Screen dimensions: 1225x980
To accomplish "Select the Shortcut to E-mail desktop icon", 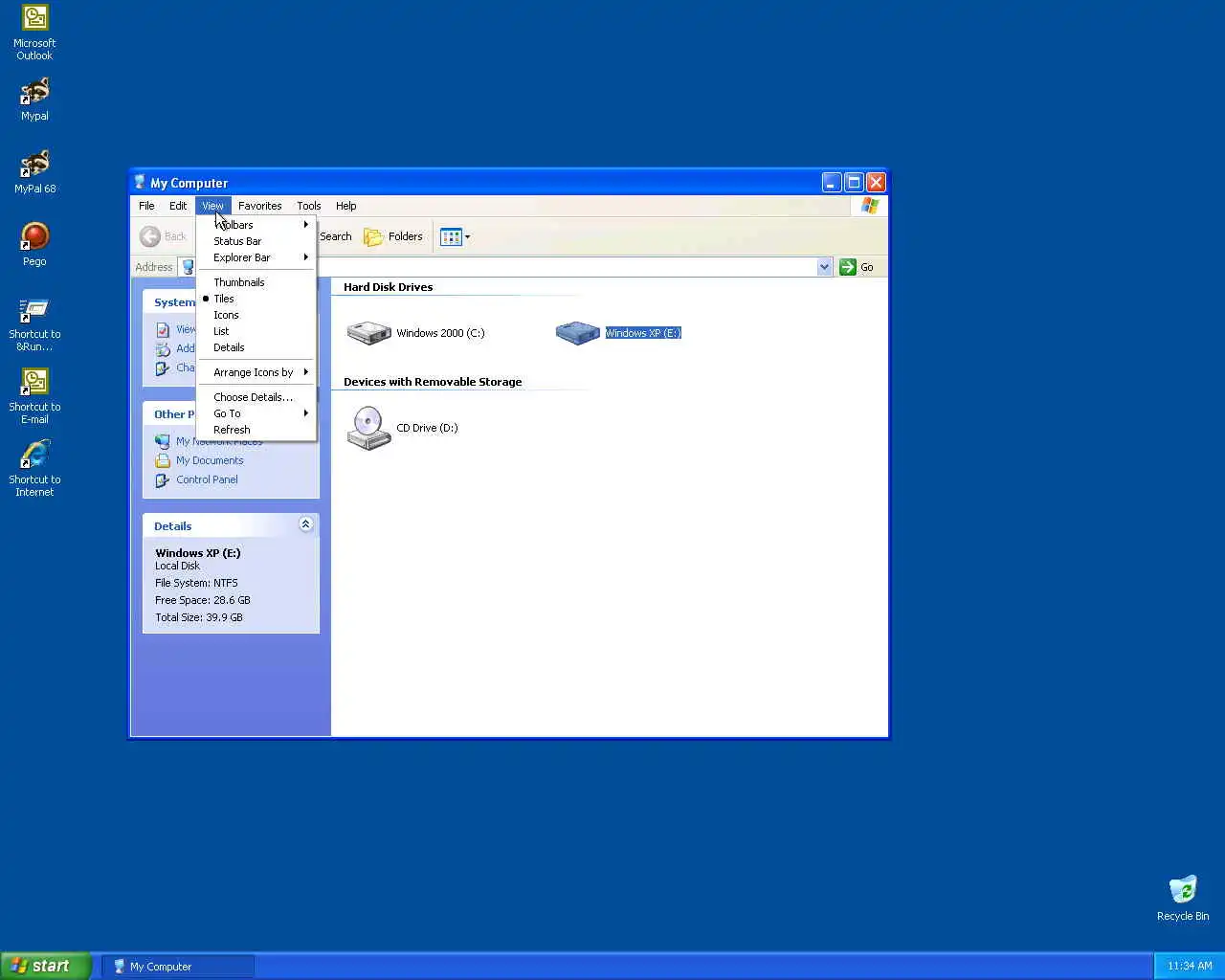I will 34,397.
